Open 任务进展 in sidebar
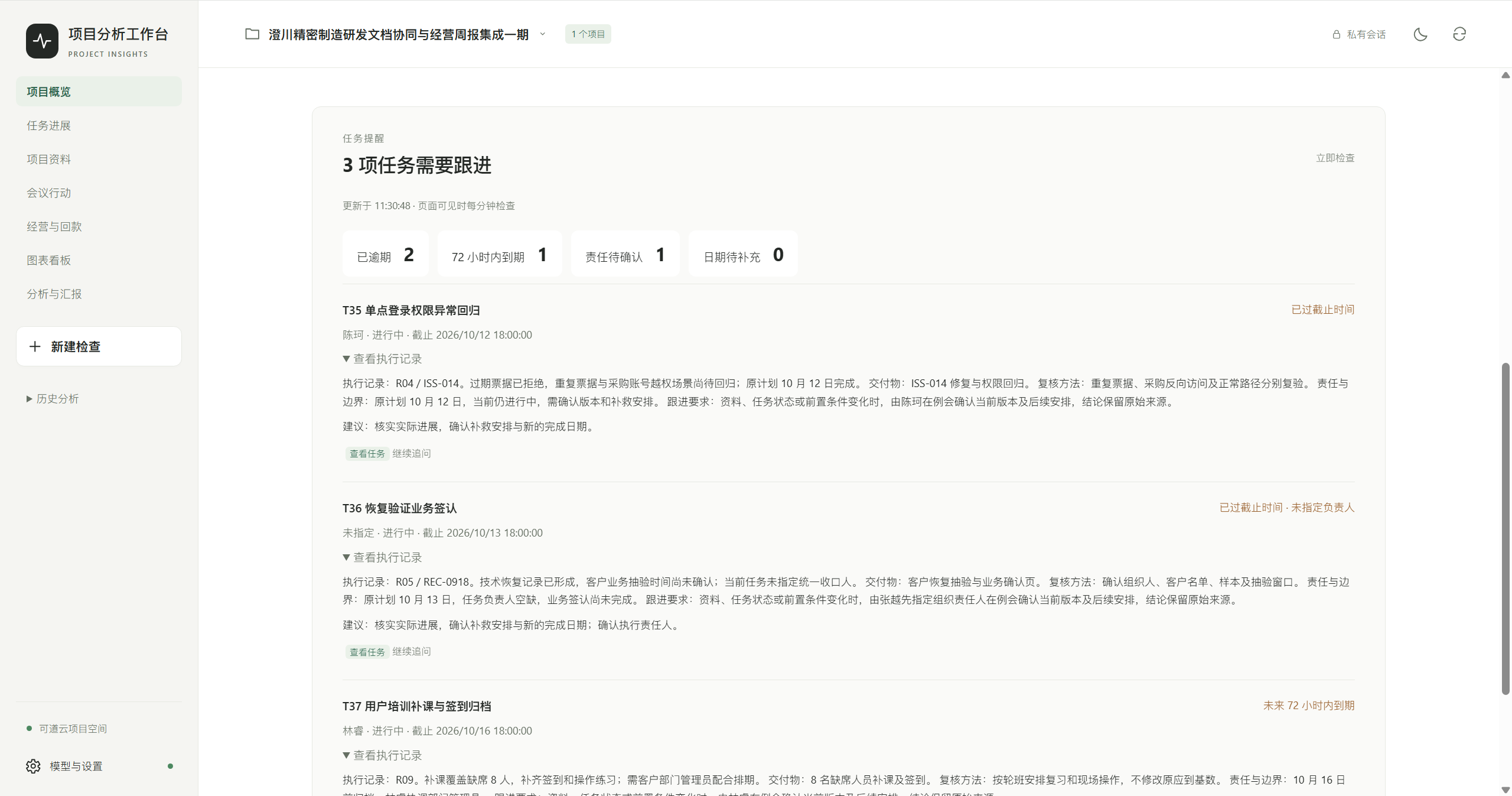 coord(99,125)
